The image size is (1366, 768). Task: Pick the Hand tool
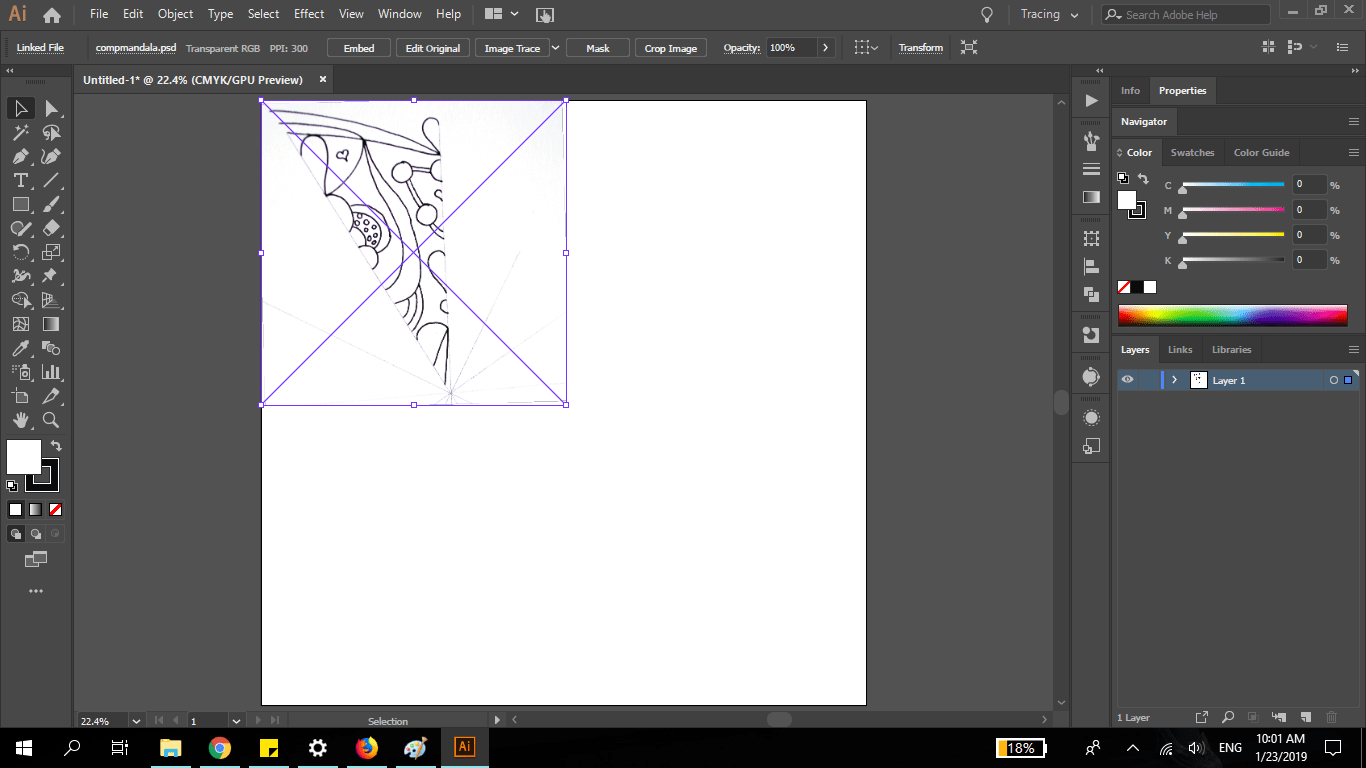click(20, 420)
